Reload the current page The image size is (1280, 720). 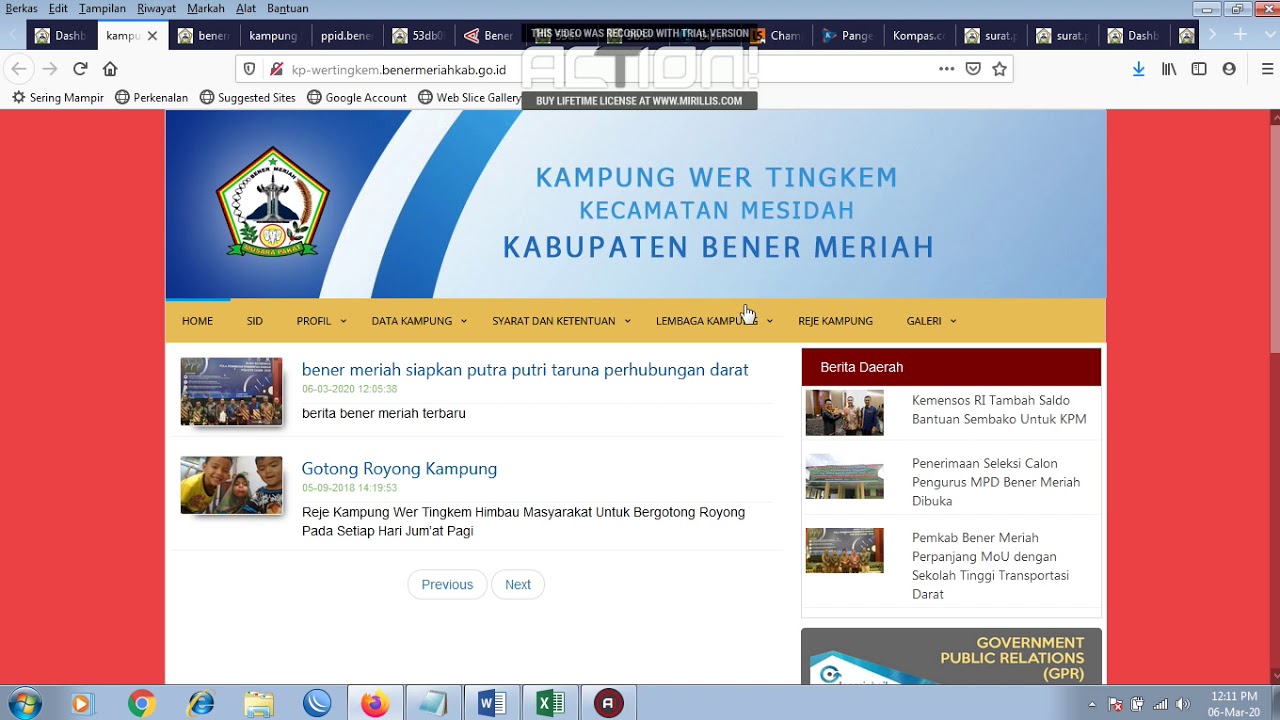[x=80, y=69]
